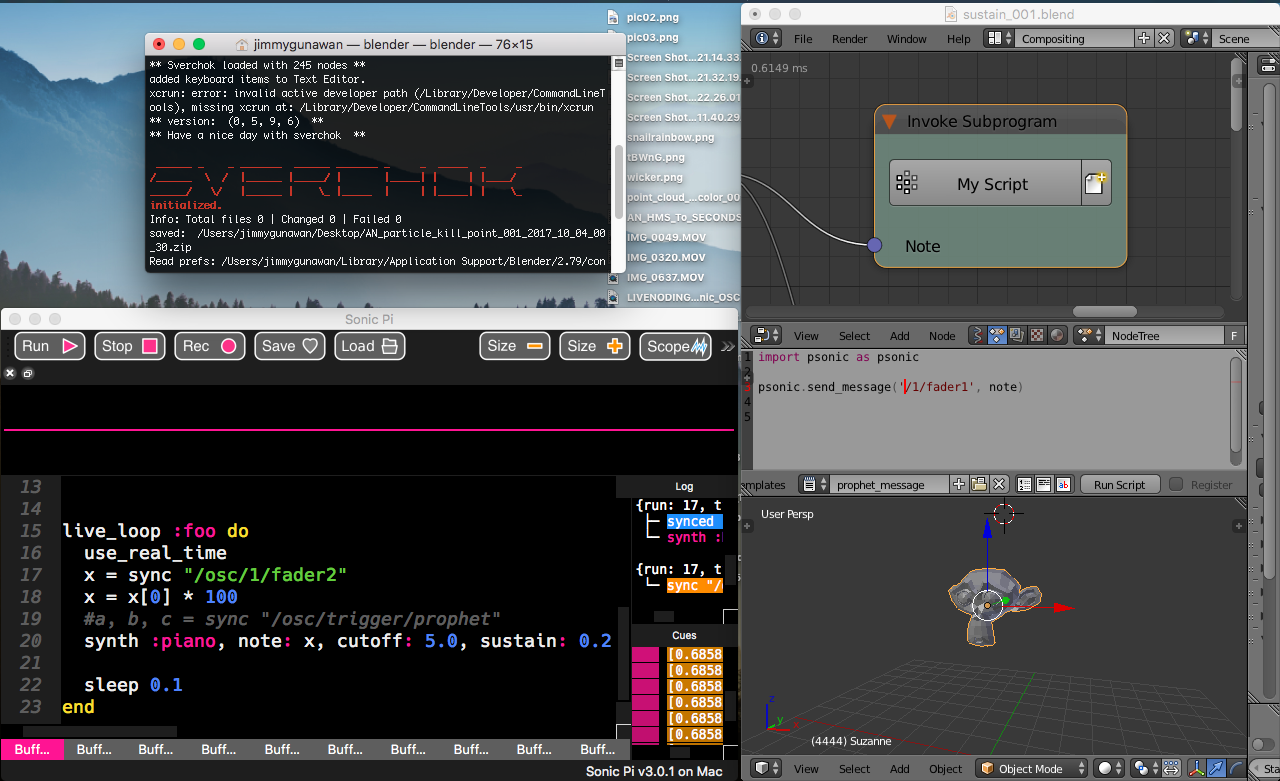1280x781 pixels.
Task: Stop playback in Sonic Pi
Action: tap(130, 346)
